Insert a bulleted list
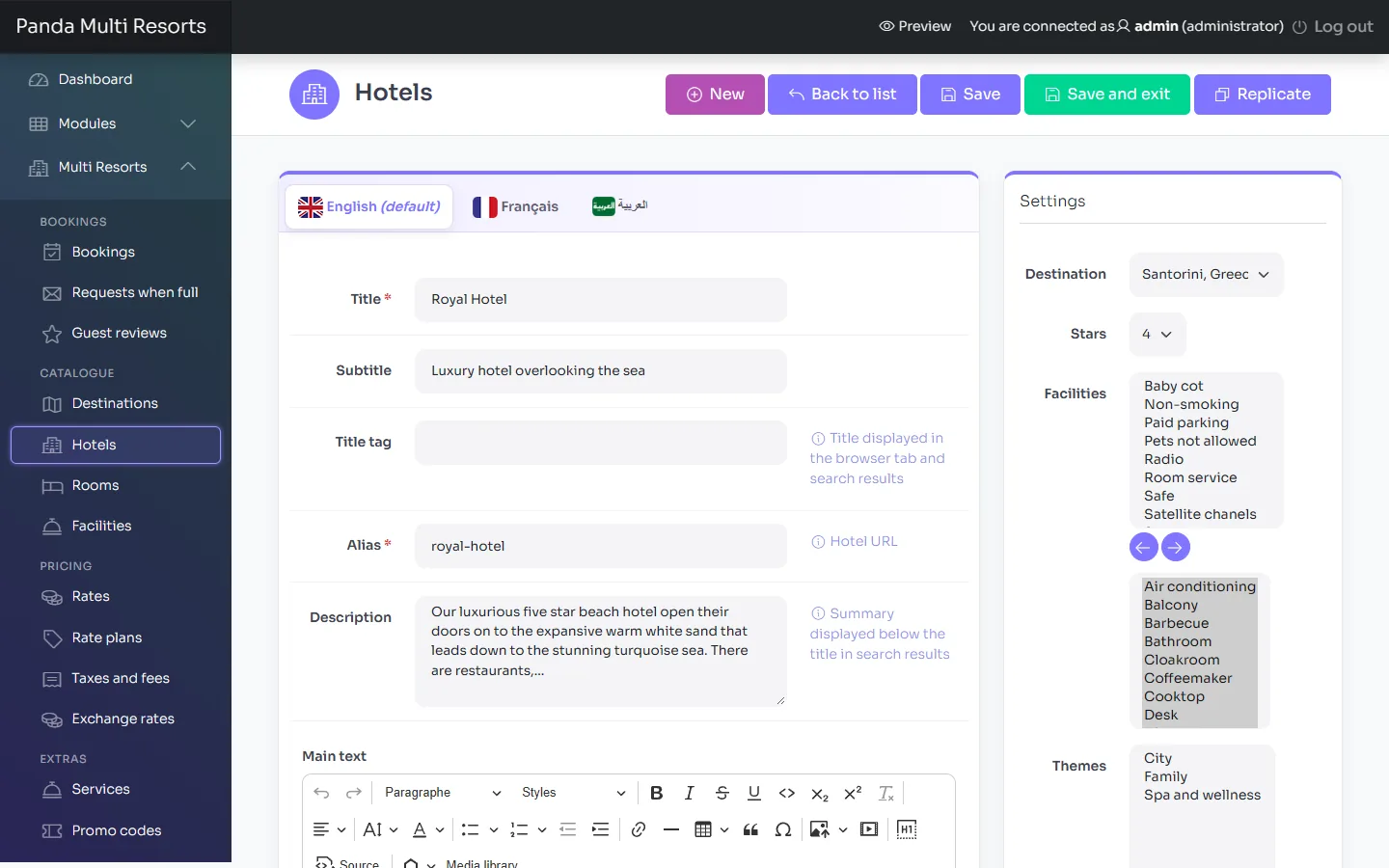 point(470,829)
